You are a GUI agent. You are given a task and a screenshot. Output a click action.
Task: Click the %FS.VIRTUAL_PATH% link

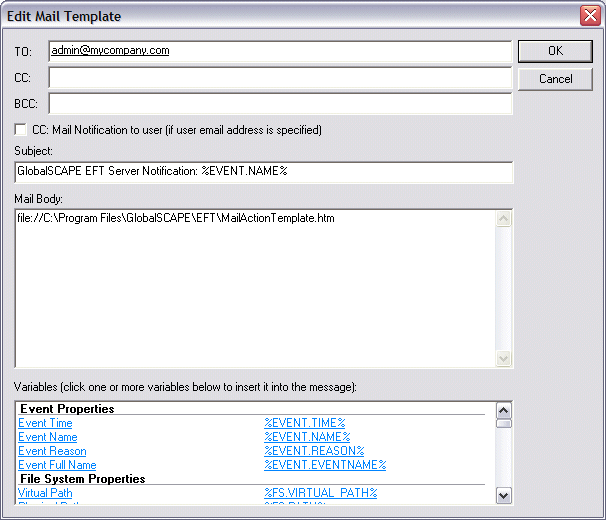pyautogui.click(x=320, y=493)
